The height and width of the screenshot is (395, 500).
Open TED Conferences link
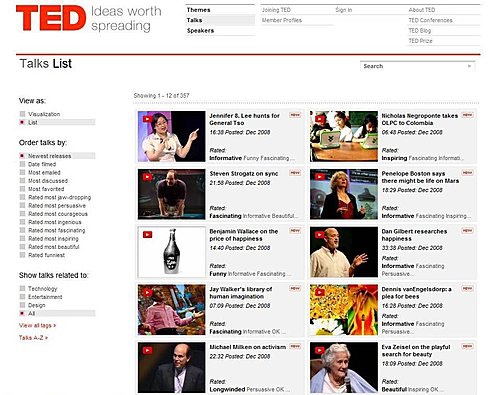click(430, 20)
